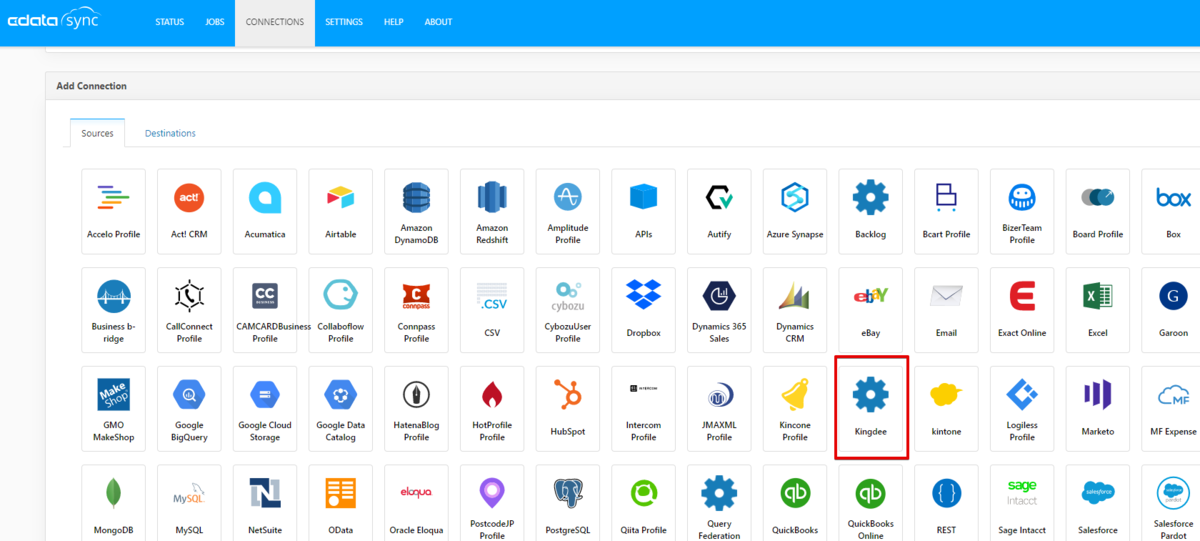
Task: Add a Dropbox connection
Action: [x=643, y=310]
